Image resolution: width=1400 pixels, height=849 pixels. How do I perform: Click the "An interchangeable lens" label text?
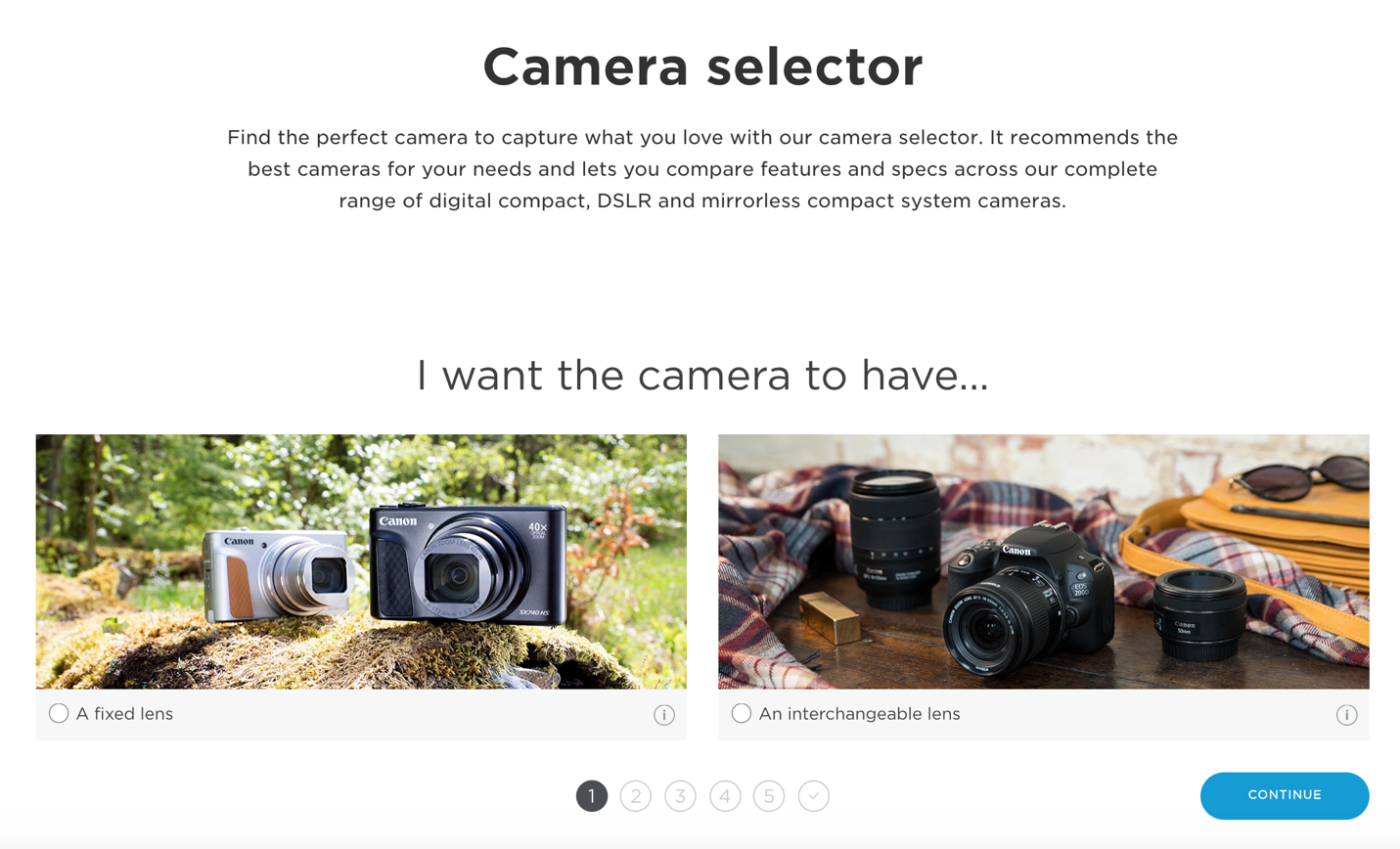pyautogui.click(x=859, y=714)
